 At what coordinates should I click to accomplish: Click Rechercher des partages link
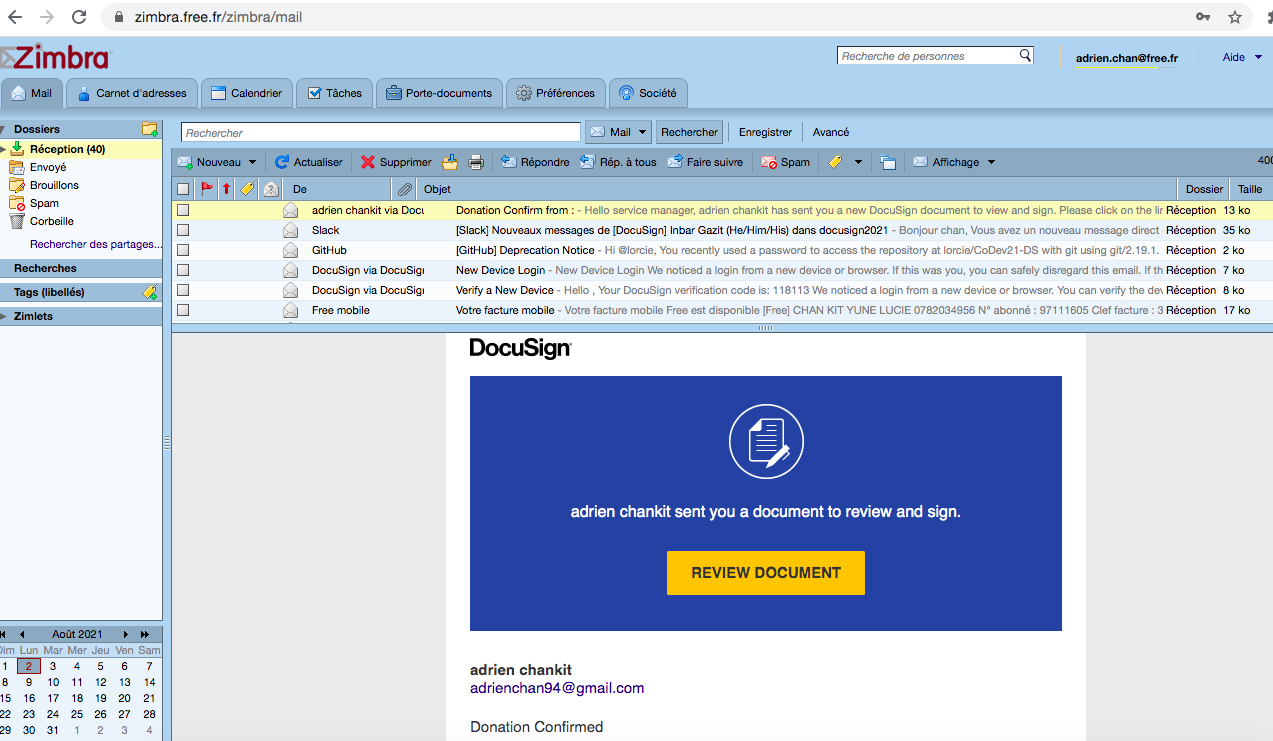(x=95, y=244)
